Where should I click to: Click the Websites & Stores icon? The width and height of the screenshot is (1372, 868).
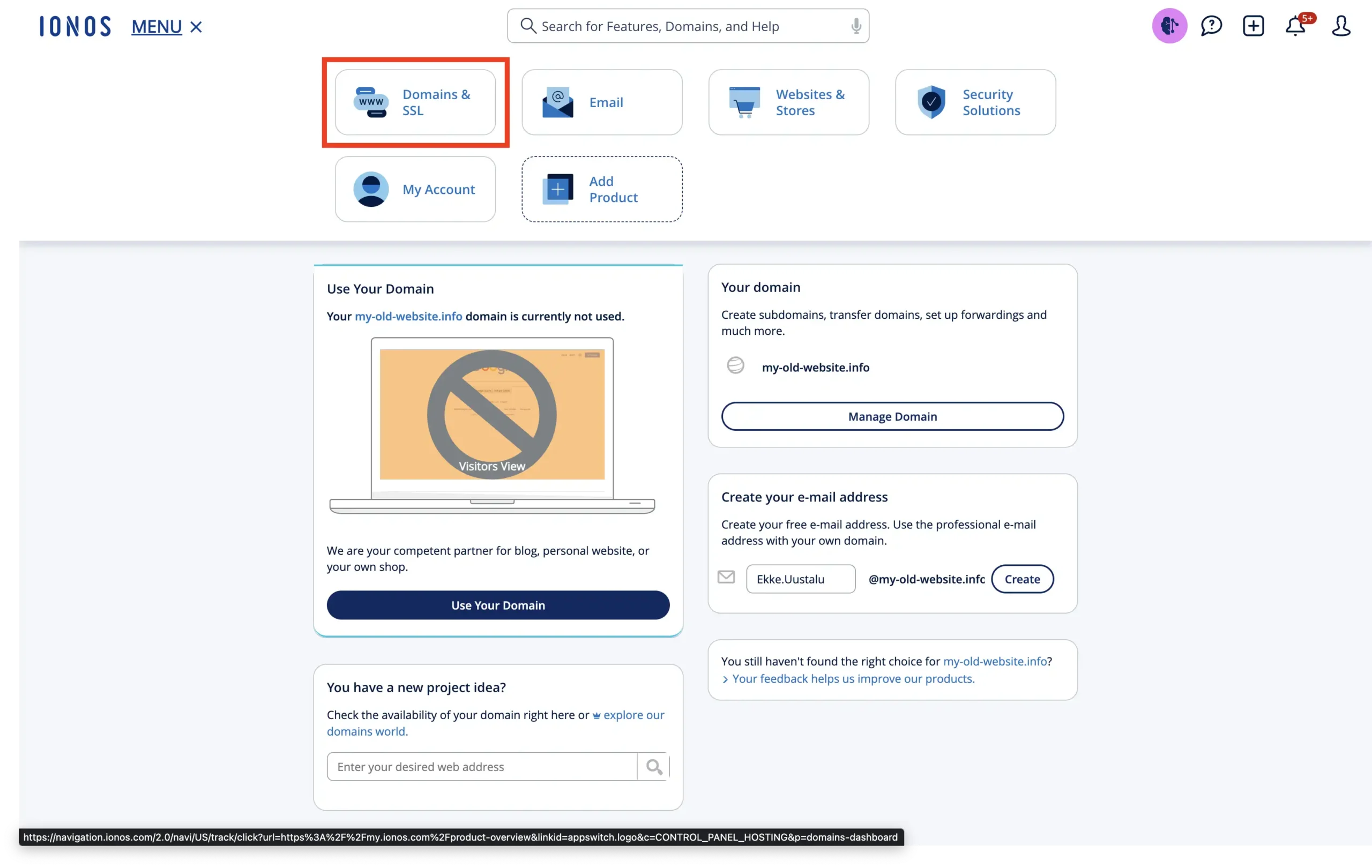[x=789, y=102]
